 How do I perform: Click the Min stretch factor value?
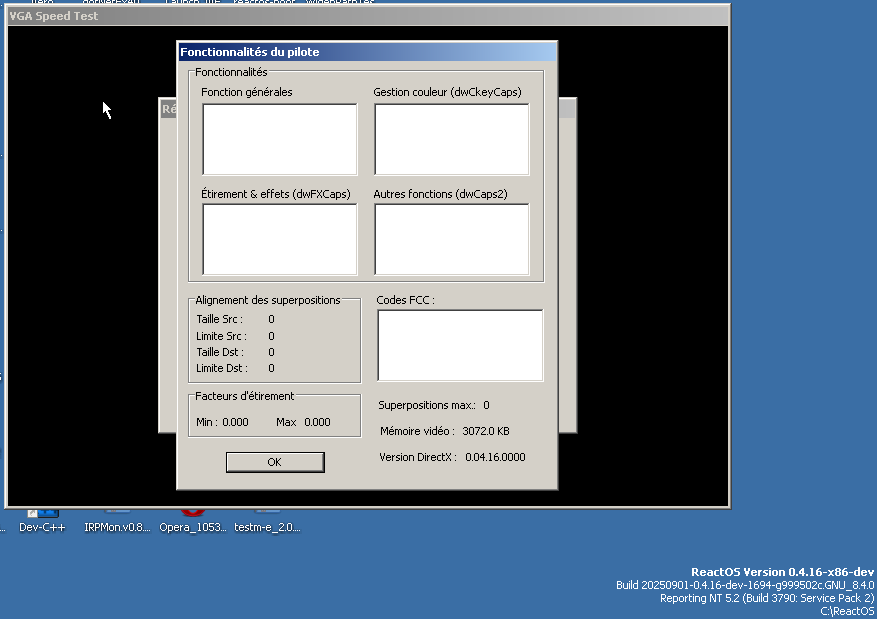(235, 422)
